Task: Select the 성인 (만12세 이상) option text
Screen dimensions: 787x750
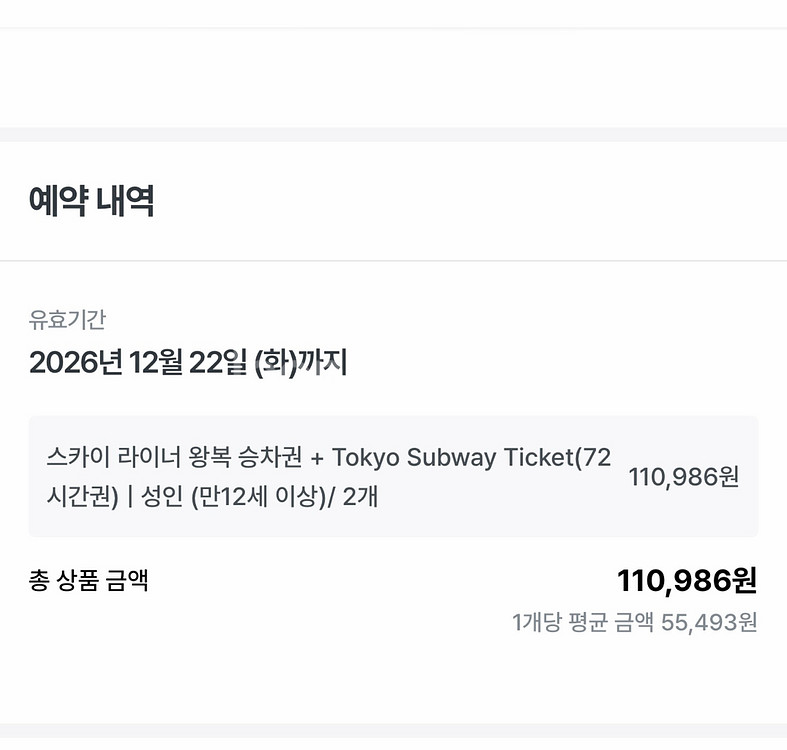Action: [x=234, y=496]
